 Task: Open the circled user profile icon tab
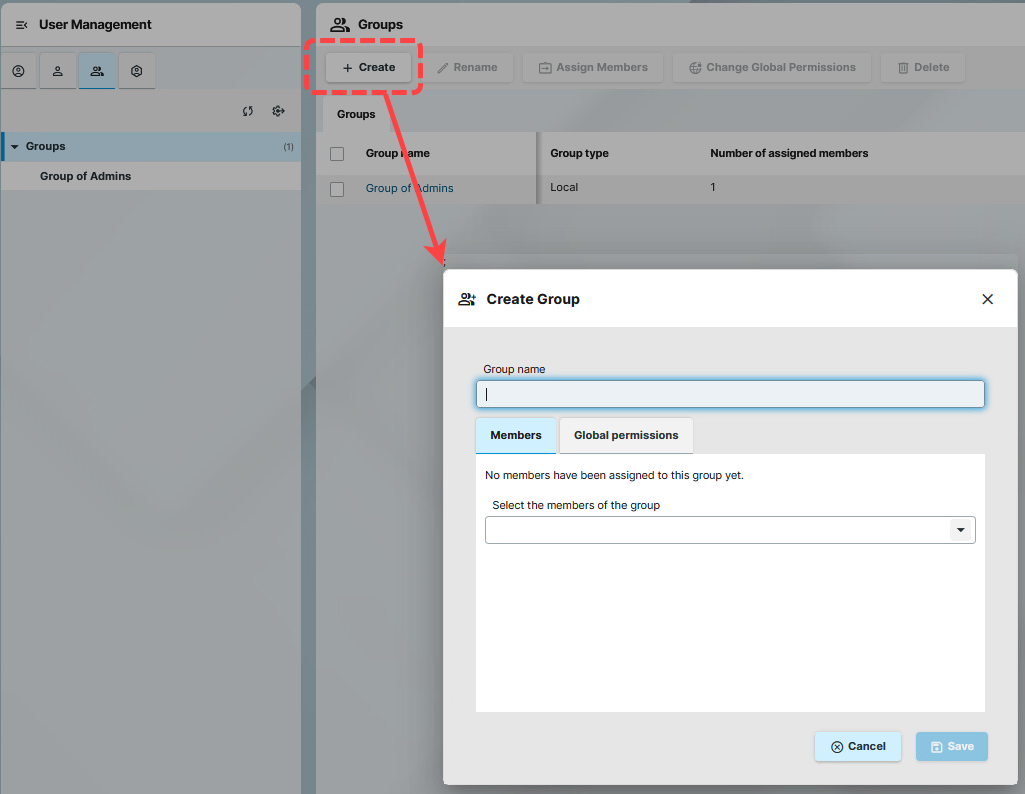18,71
